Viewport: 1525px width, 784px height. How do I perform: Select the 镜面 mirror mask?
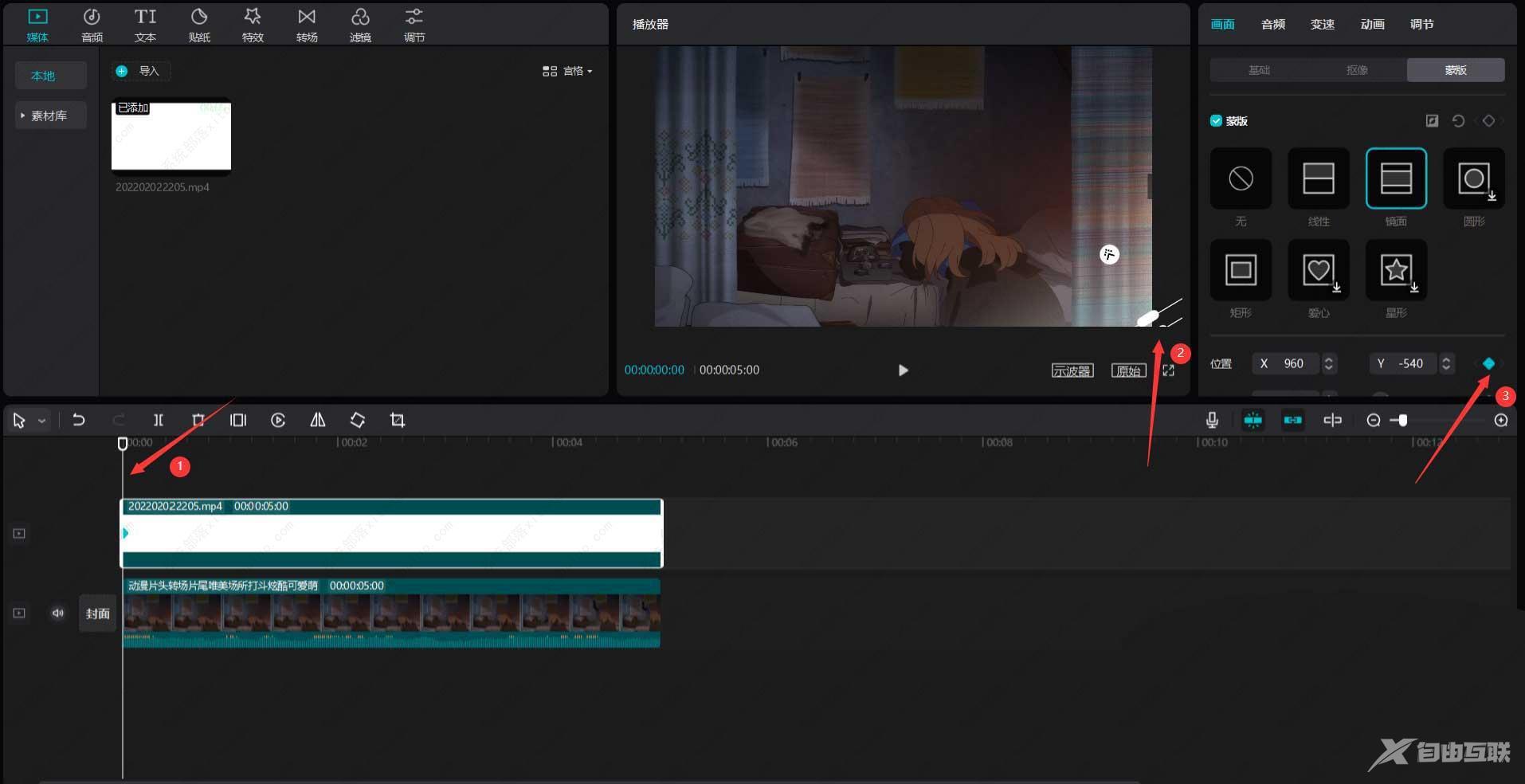click(x=1396, y=178)
